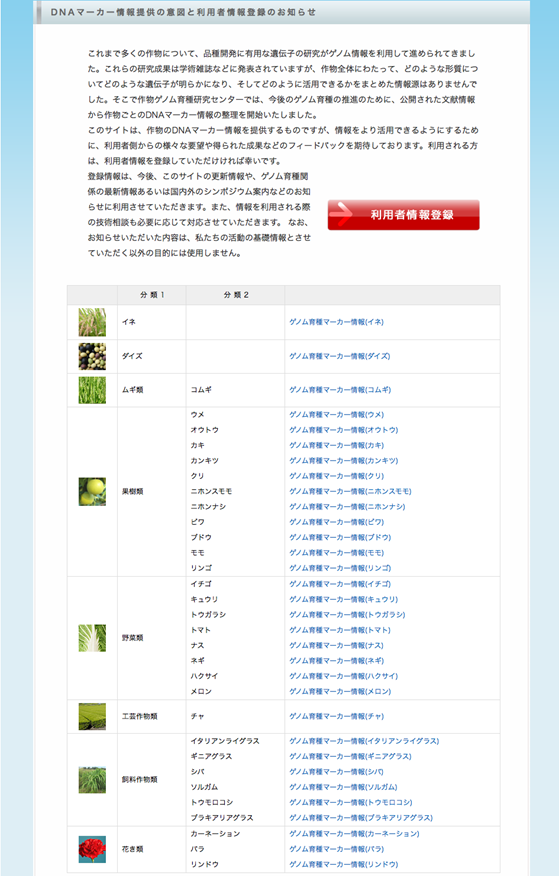
Task: Open ゲノム育種マーカー情報(モモ) link
Action: coord(336,553)
